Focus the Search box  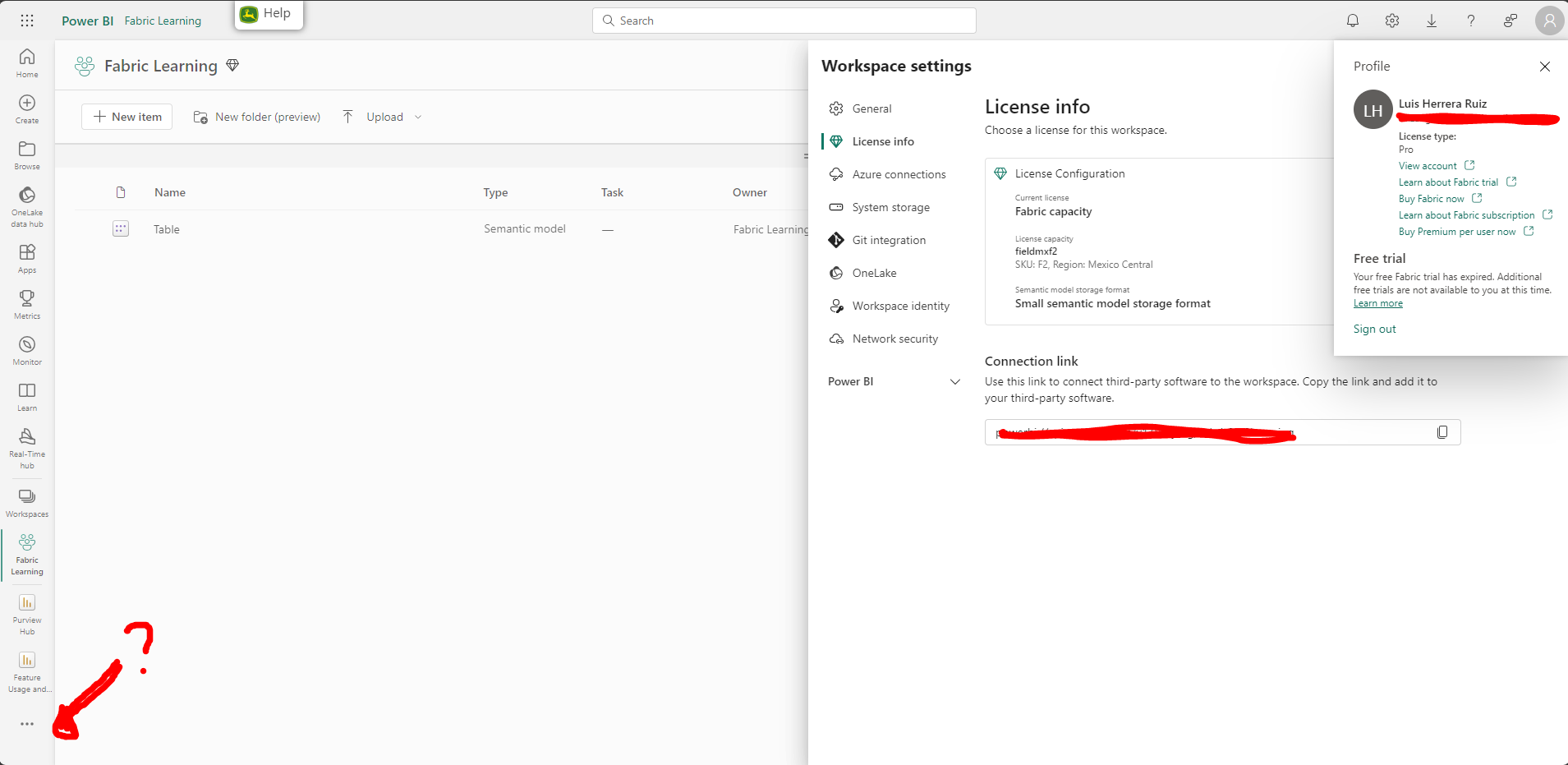click(784, 21)
